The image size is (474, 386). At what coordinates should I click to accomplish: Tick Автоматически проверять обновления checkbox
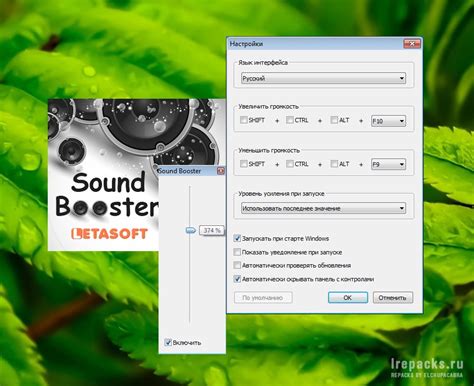(x=237, y=265)
